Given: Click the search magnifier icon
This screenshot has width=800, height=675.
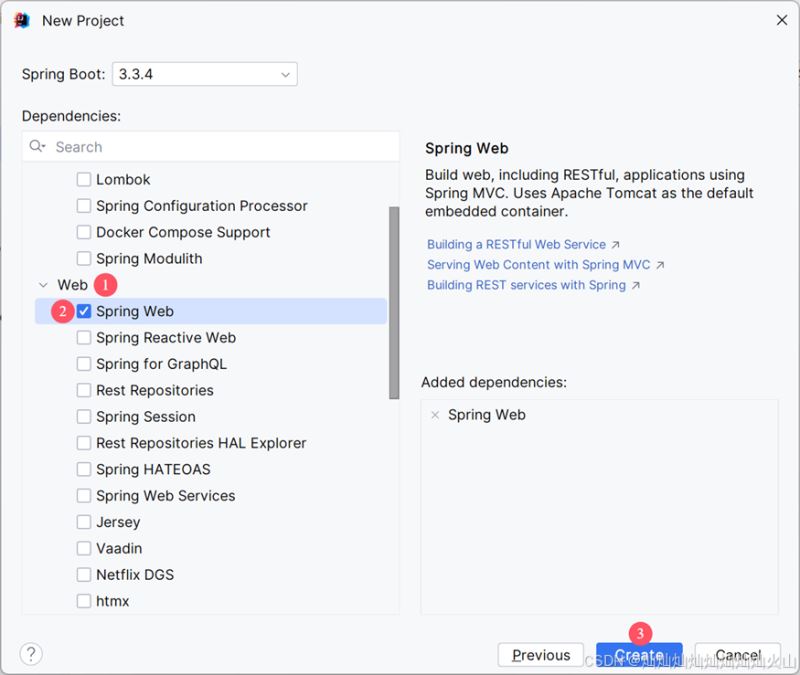Looking at the screenshot, I should click(x=37, y=146).
